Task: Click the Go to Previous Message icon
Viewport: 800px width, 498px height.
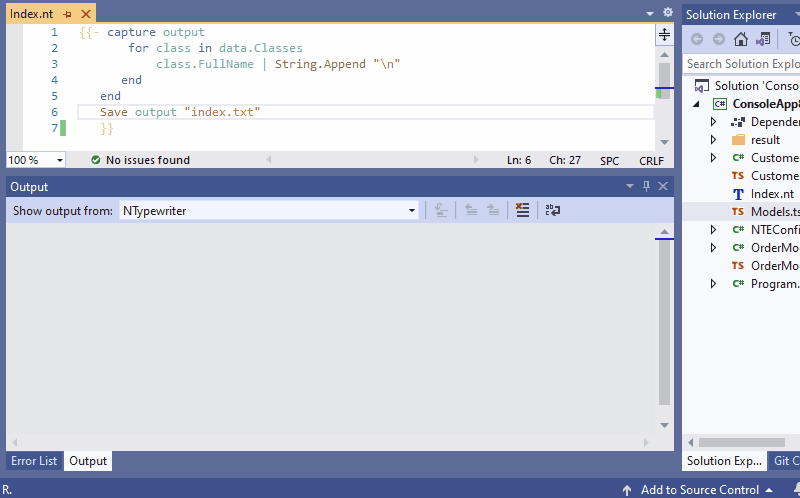Action: click(x=471, y=210)
